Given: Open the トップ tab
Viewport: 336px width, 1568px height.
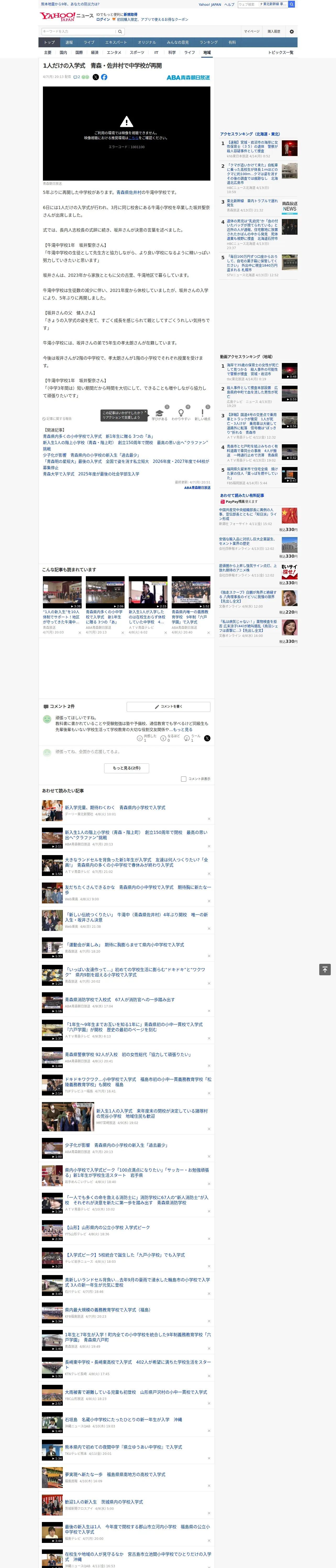Looking at the screenshot, I should pyautogui.click(x=49, y=42).
